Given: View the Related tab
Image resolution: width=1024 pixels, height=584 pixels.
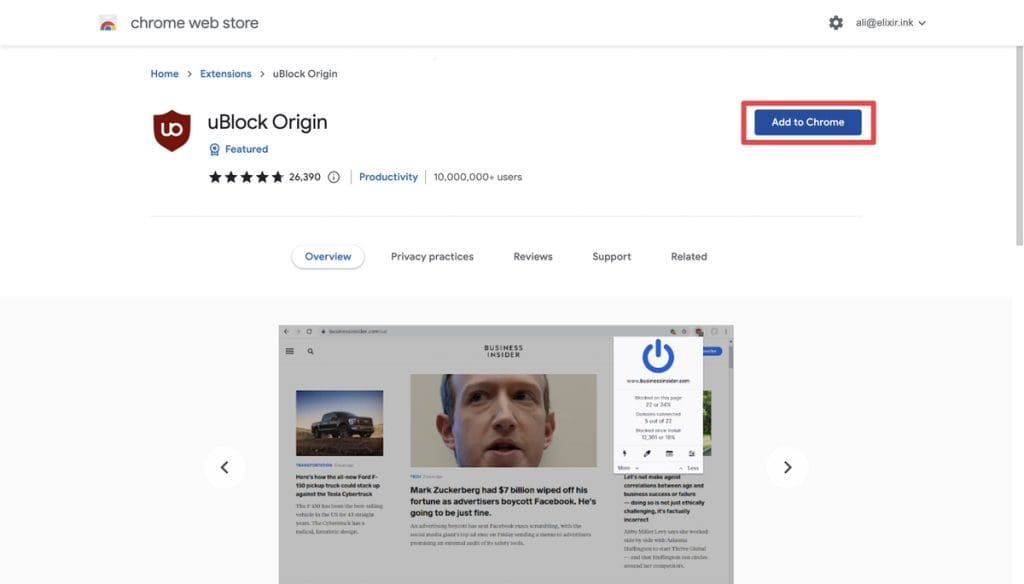Looking at the screenshot, I should (x=689, y=257).
